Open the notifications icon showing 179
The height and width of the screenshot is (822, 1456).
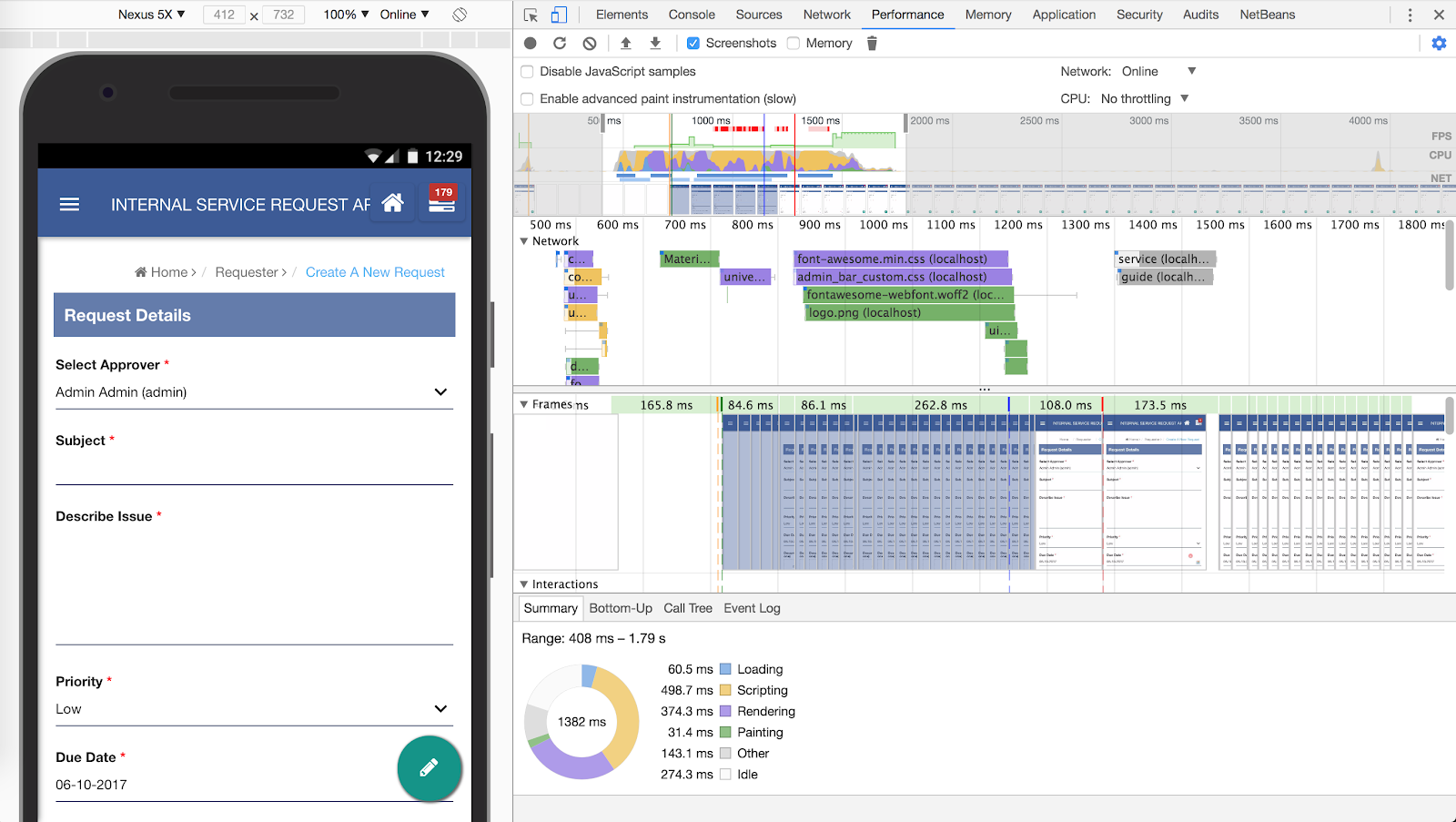[441, 200]
